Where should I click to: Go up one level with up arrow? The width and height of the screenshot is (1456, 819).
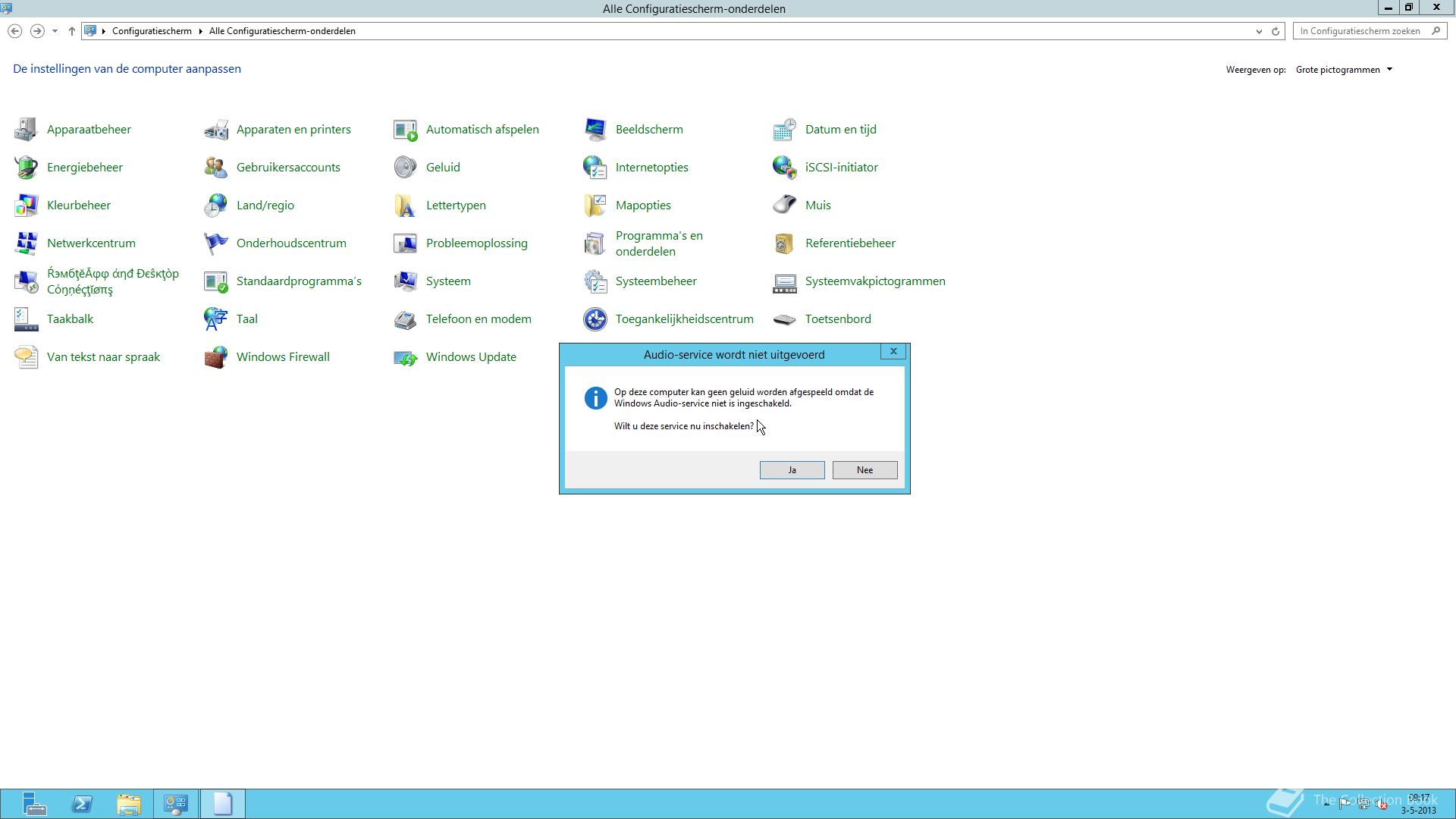[71, 31]
